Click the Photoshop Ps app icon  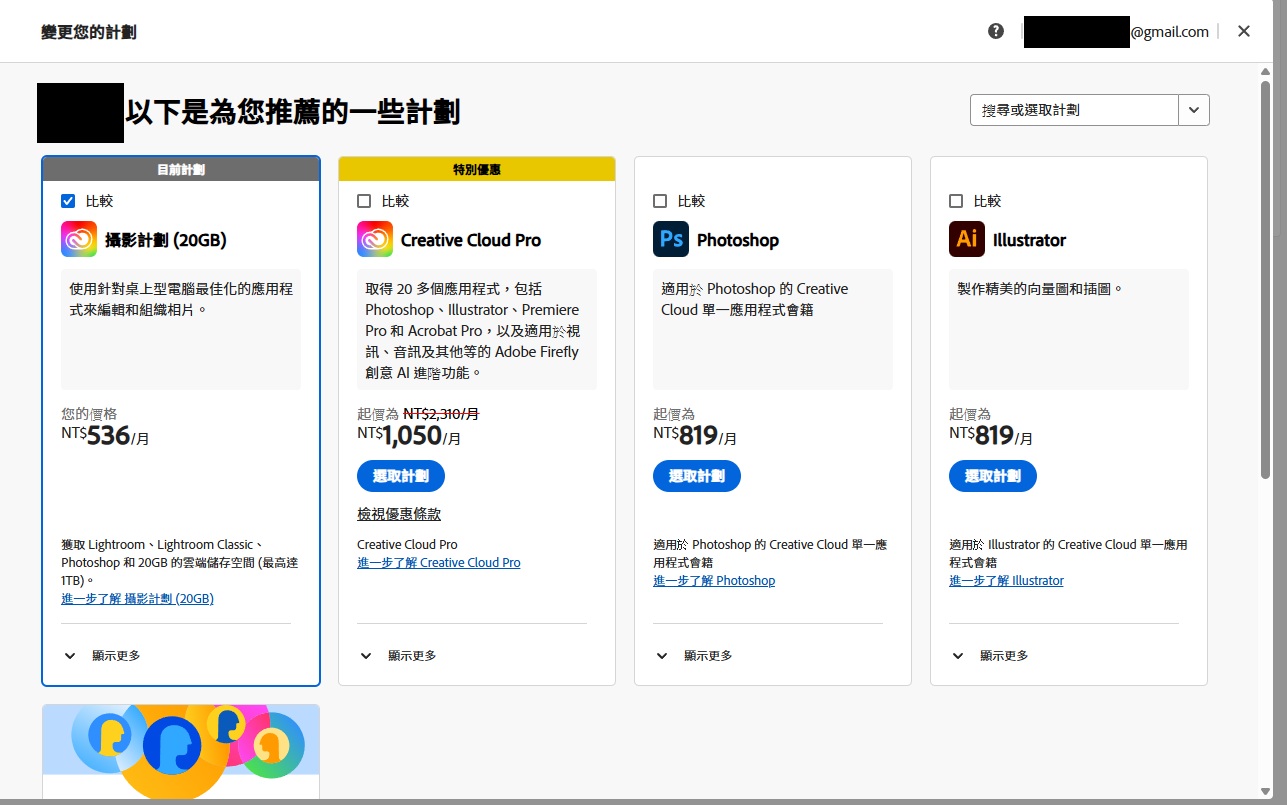(670, 240)
